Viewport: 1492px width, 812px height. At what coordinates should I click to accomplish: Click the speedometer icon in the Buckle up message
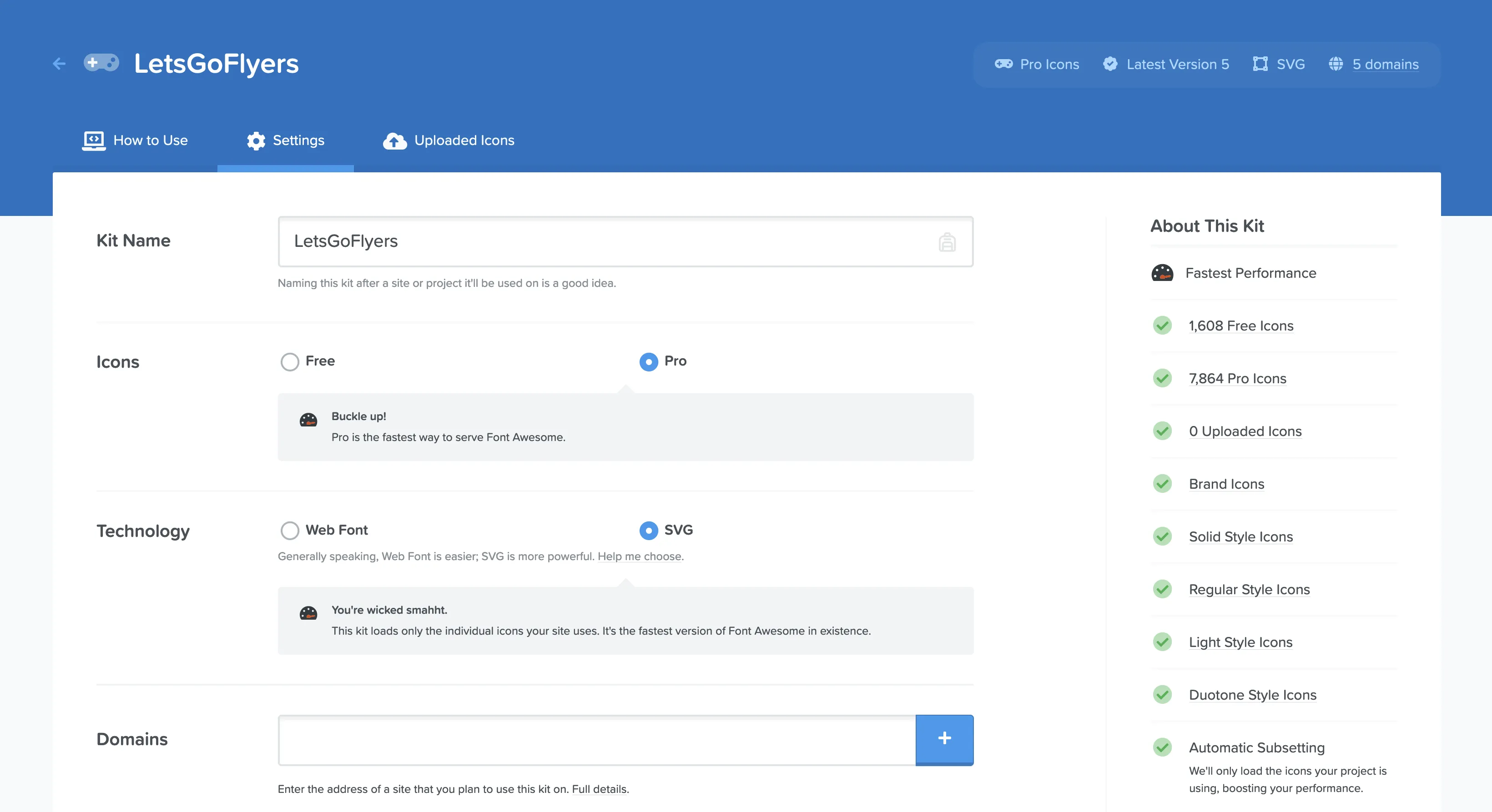(x=308, y=420)
